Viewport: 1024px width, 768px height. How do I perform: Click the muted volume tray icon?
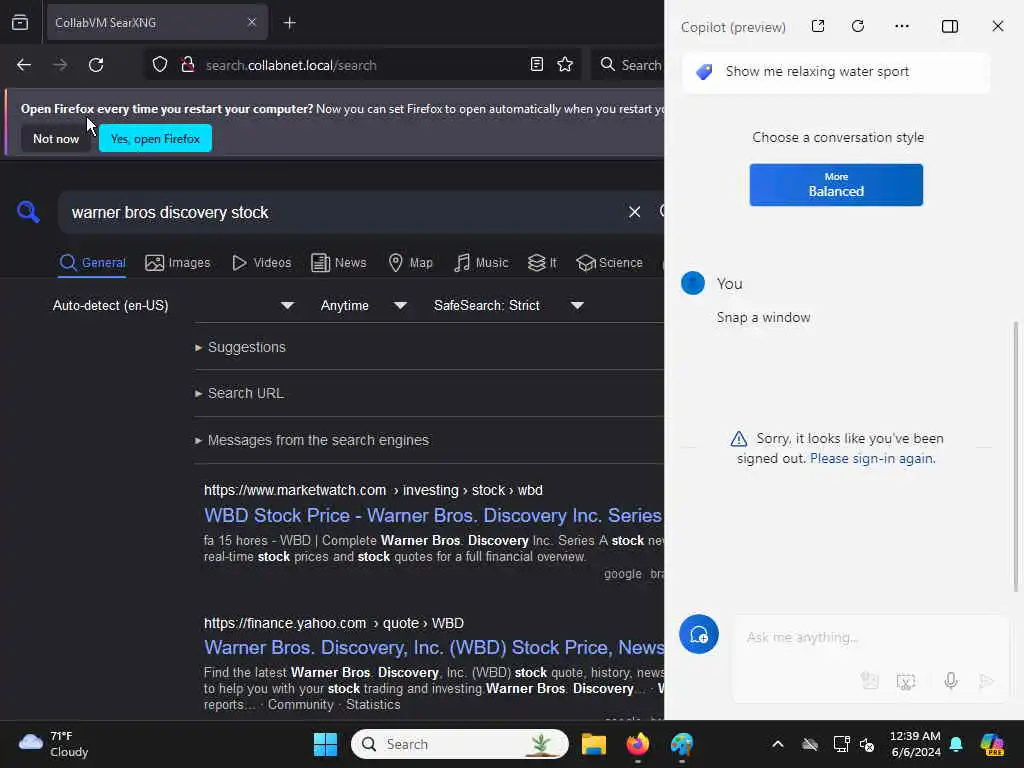867,744
